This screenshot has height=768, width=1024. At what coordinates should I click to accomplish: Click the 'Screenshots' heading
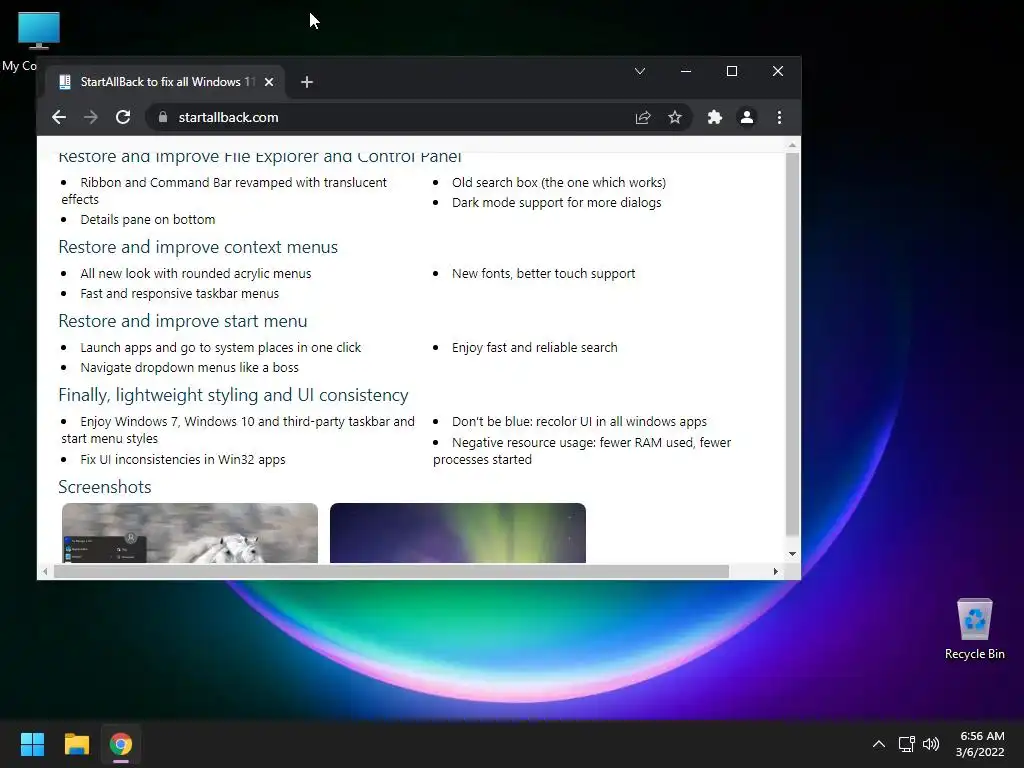click(104, 487)
